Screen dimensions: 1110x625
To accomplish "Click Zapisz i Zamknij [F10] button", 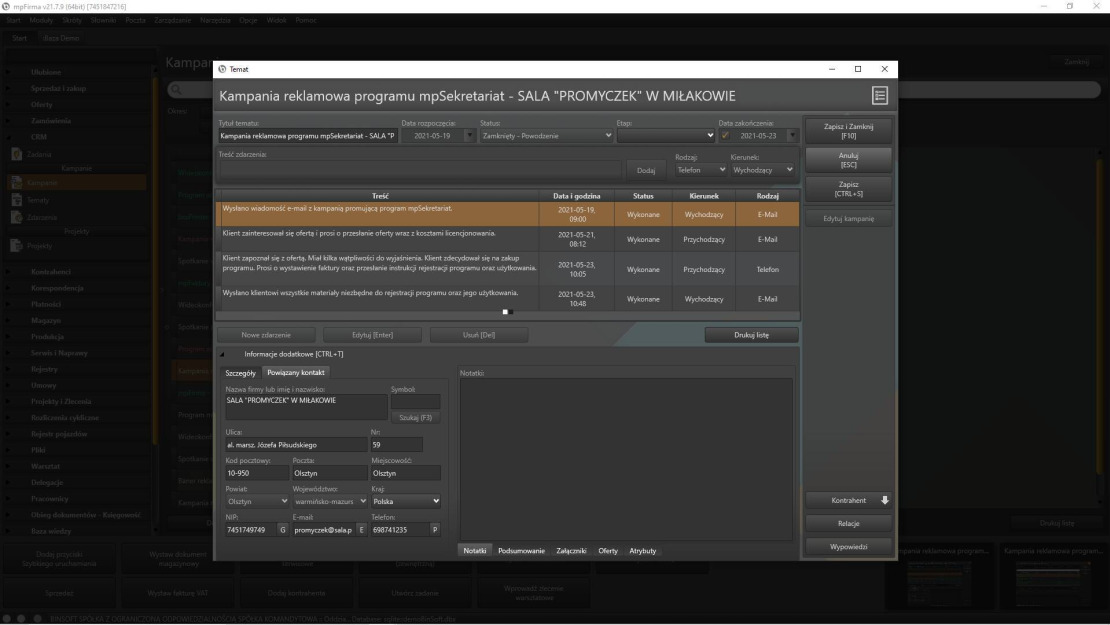I will point(848,131).
